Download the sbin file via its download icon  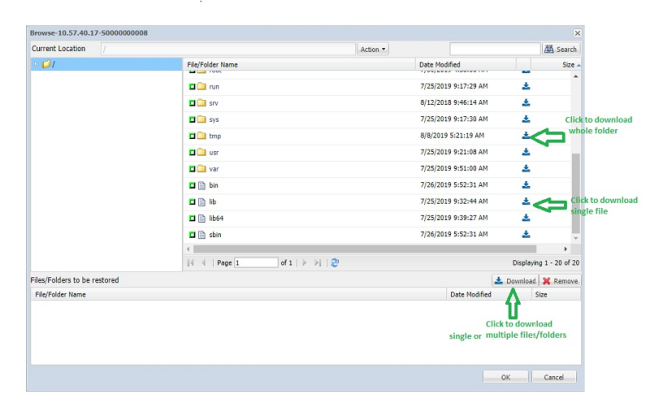pos(526,234)
